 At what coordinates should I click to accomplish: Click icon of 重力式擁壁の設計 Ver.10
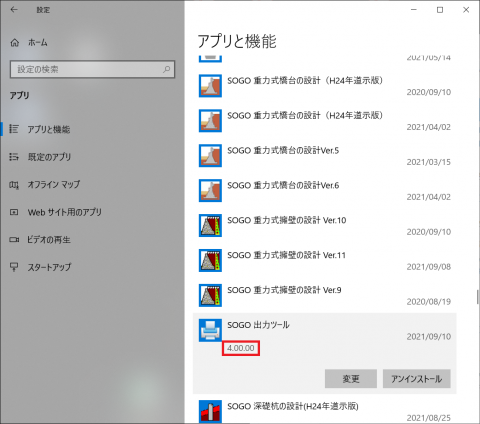pos(210,225)
